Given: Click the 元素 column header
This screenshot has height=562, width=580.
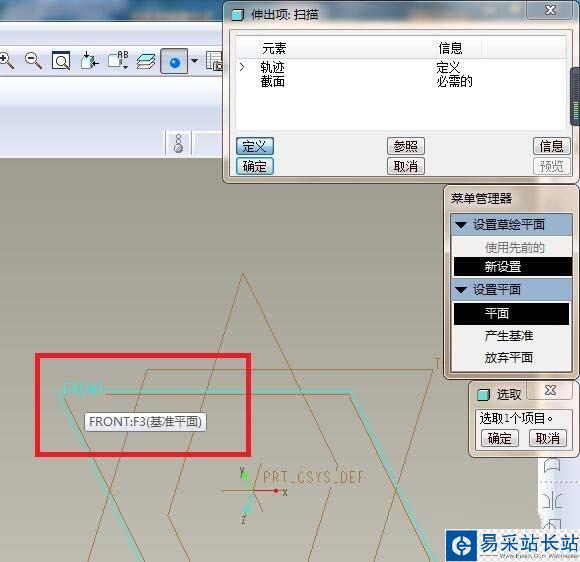Looking at the screenshot, I should [274, 48].
